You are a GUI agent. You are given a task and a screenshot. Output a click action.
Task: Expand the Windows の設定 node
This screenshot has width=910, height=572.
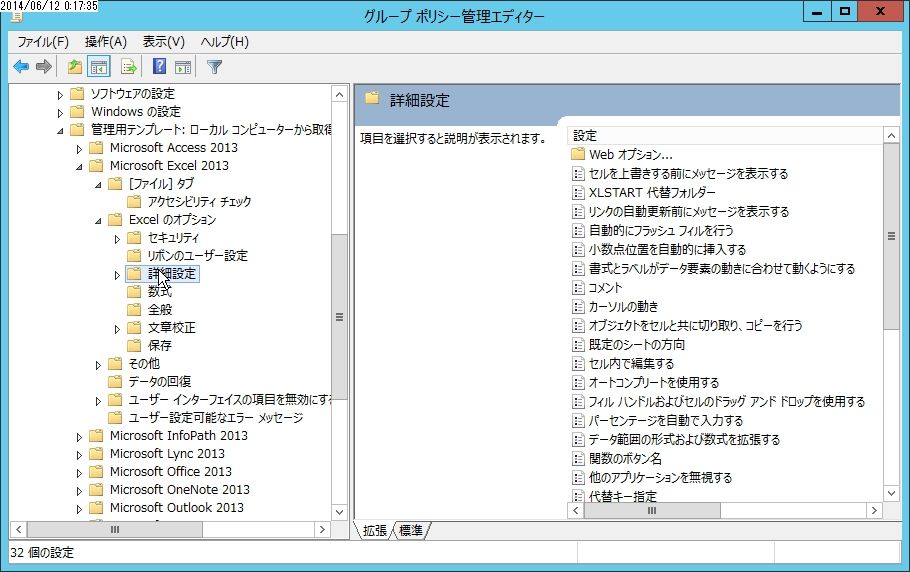click(x=60, y=113)
